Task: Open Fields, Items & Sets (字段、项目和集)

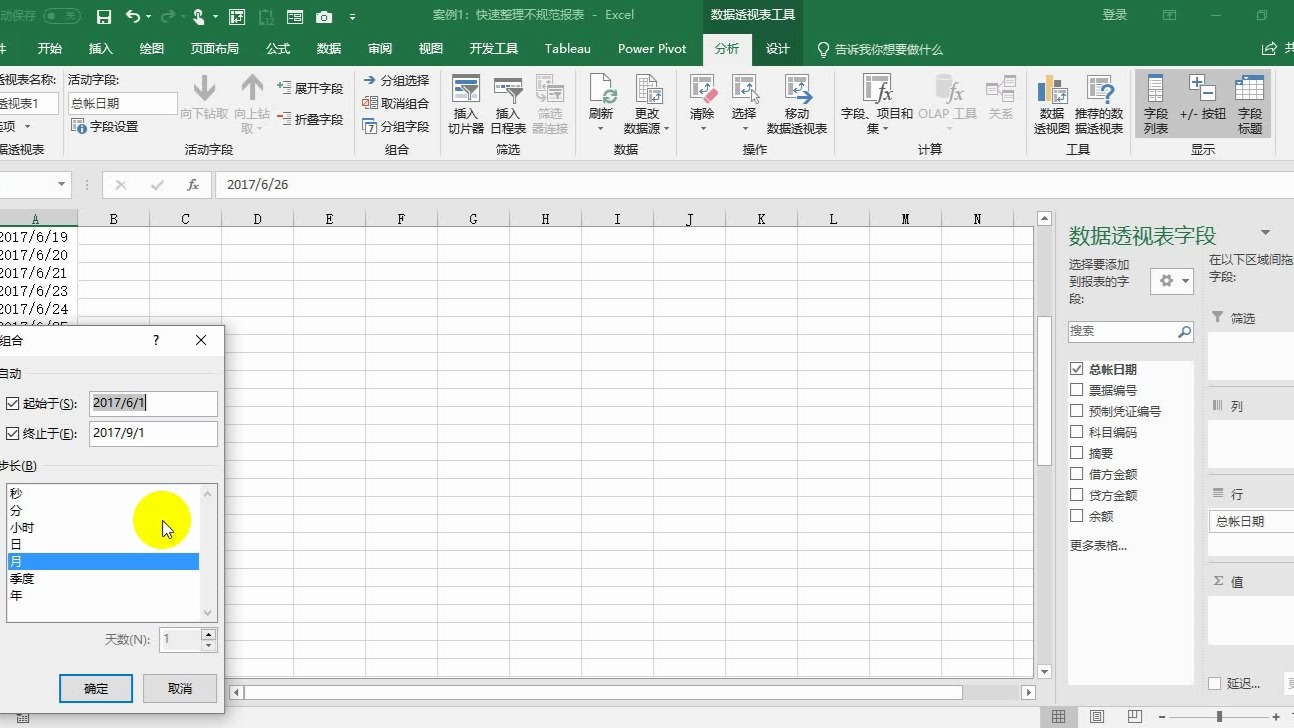Action: coord(877,105)
